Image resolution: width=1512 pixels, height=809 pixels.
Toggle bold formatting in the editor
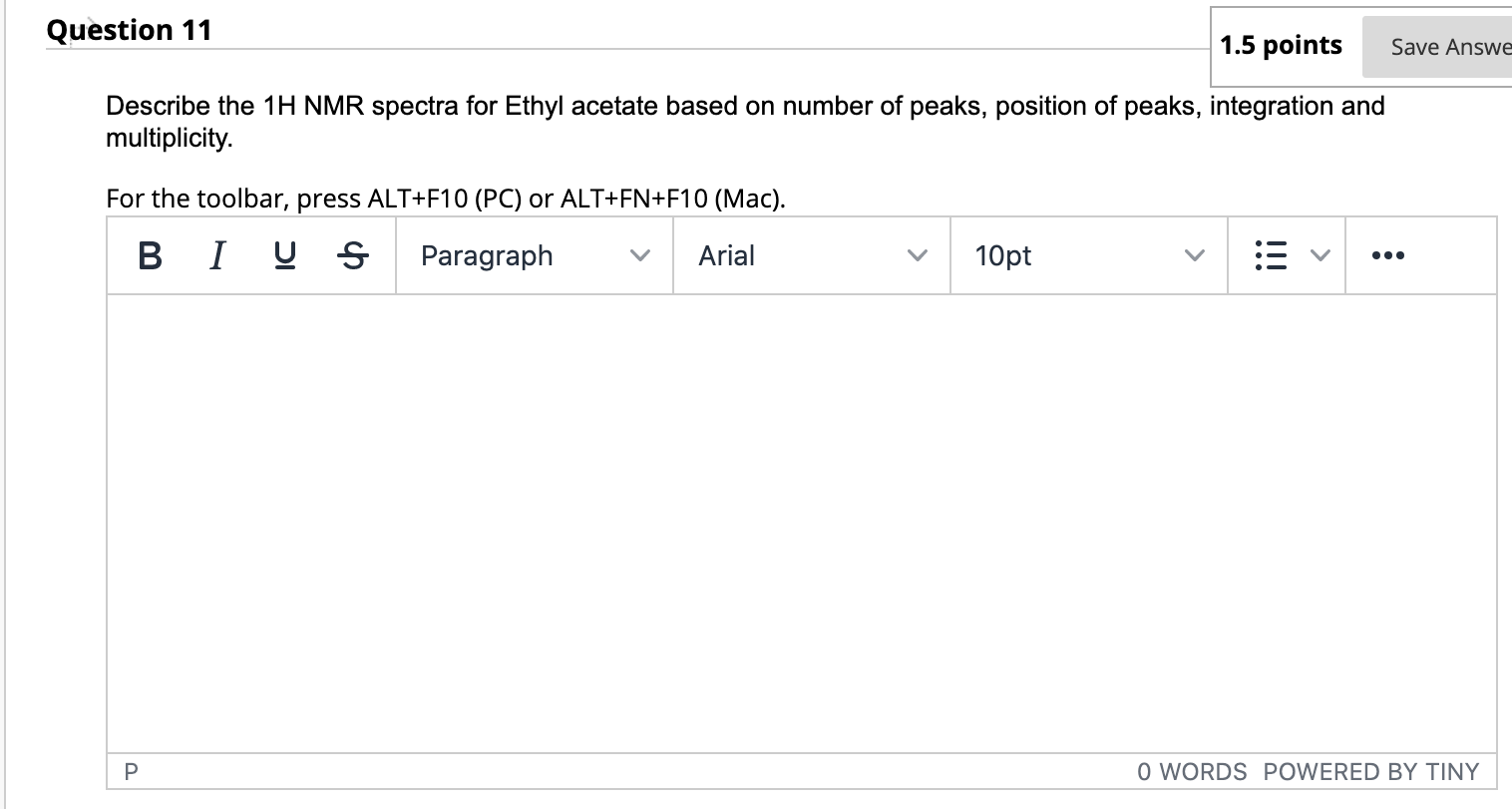[x=150, y=256]
